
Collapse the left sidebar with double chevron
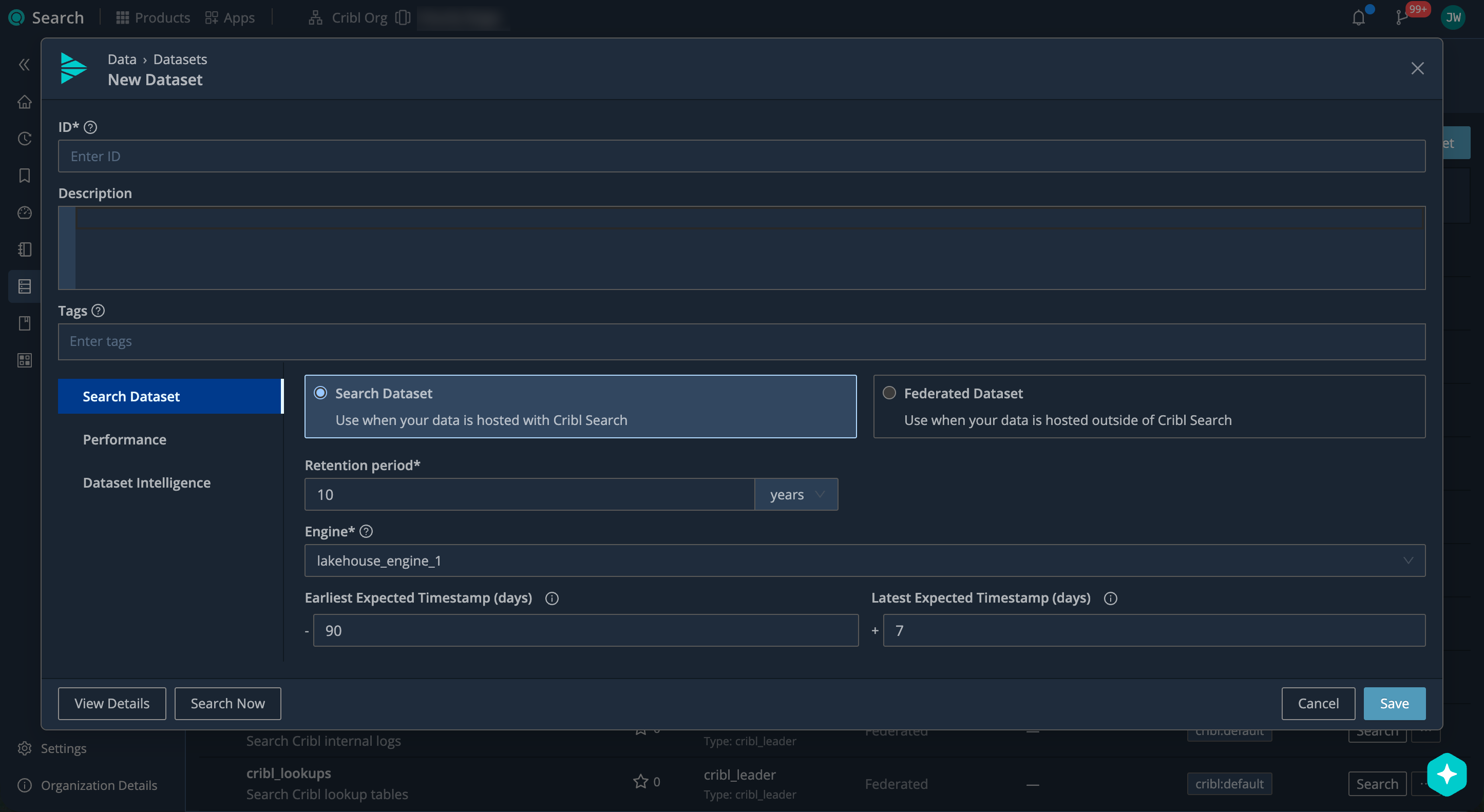point(24,65)
